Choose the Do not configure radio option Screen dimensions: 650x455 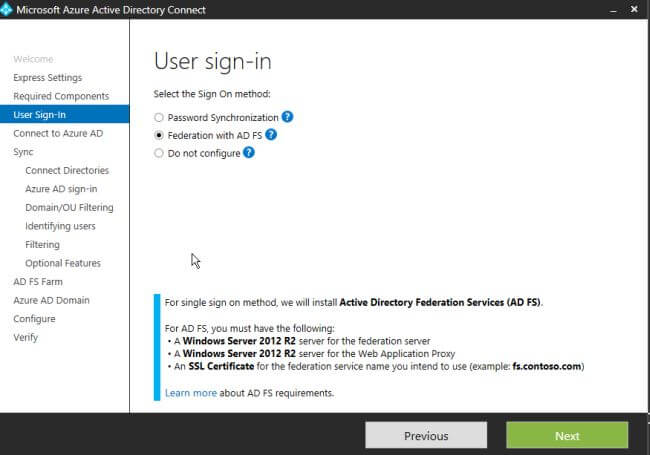click(x=159, y=153)
